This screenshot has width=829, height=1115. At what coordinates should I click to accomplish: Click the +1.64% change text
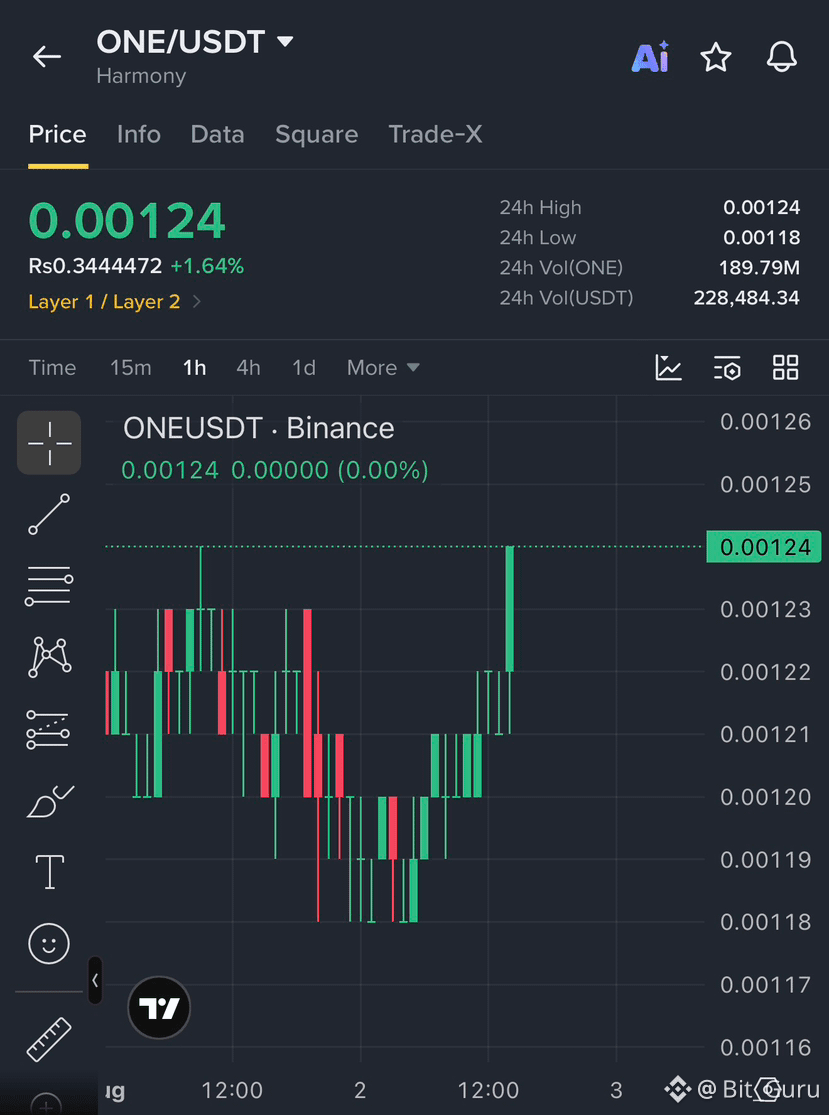[x=207, y=266]
